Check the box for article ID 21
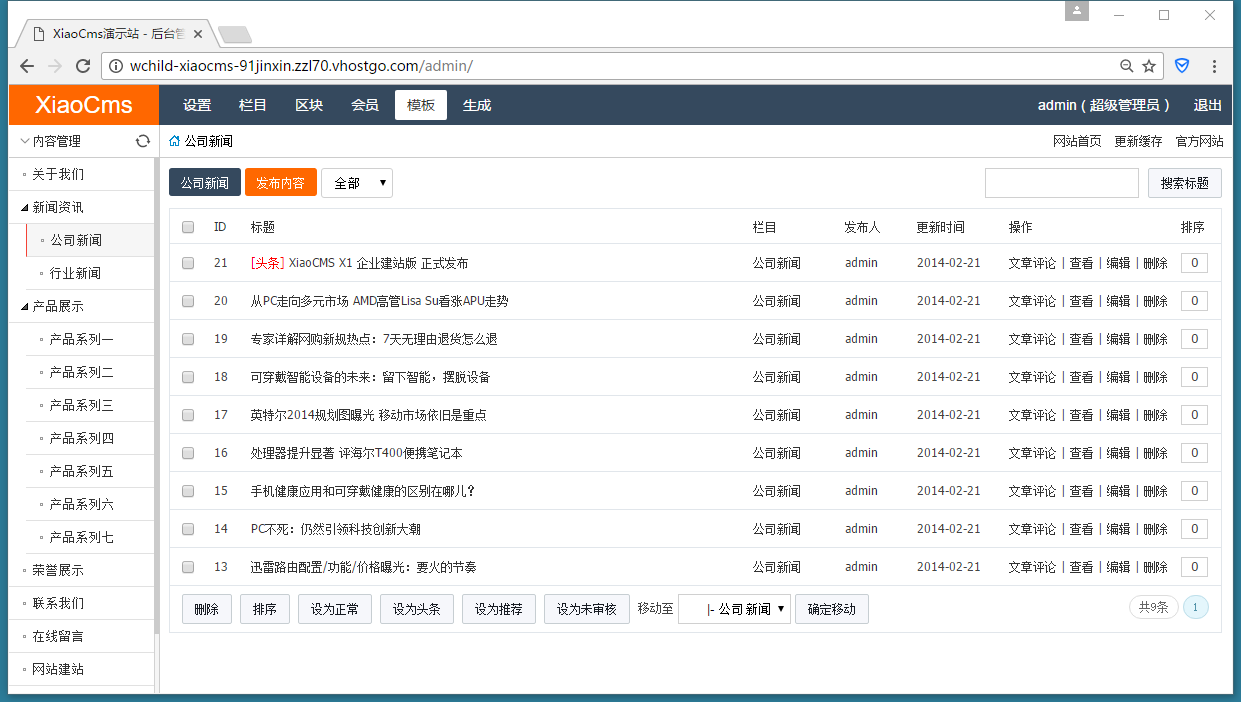 pos(188,263)
